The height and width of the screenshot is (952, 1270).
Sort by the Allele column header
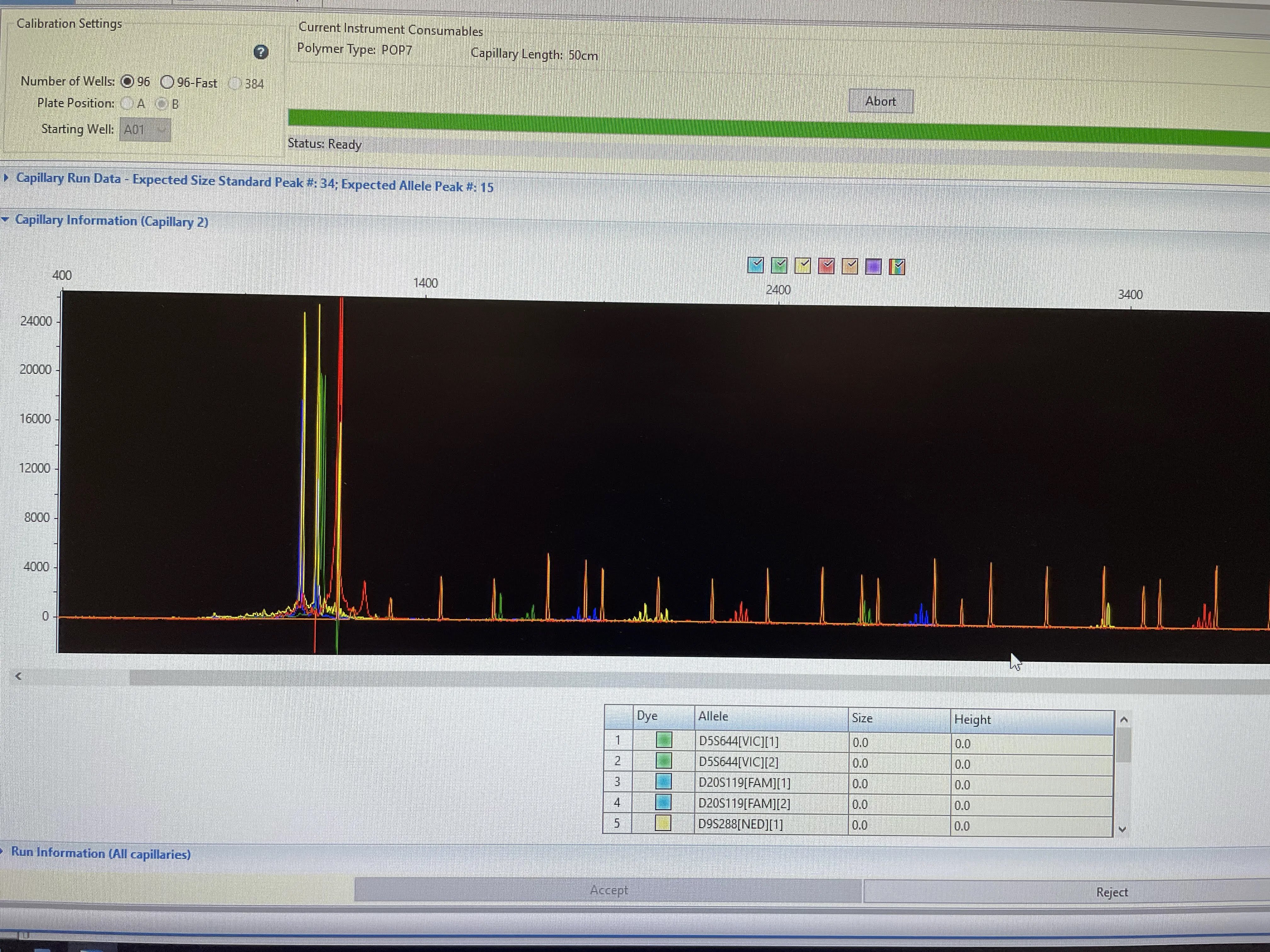point(771,717)
